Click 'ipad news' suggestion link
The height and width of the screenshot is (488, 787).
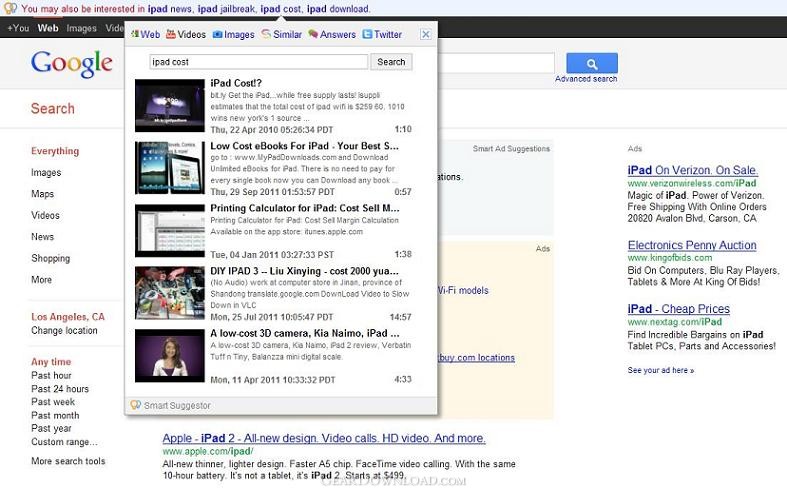click(170, 9)
